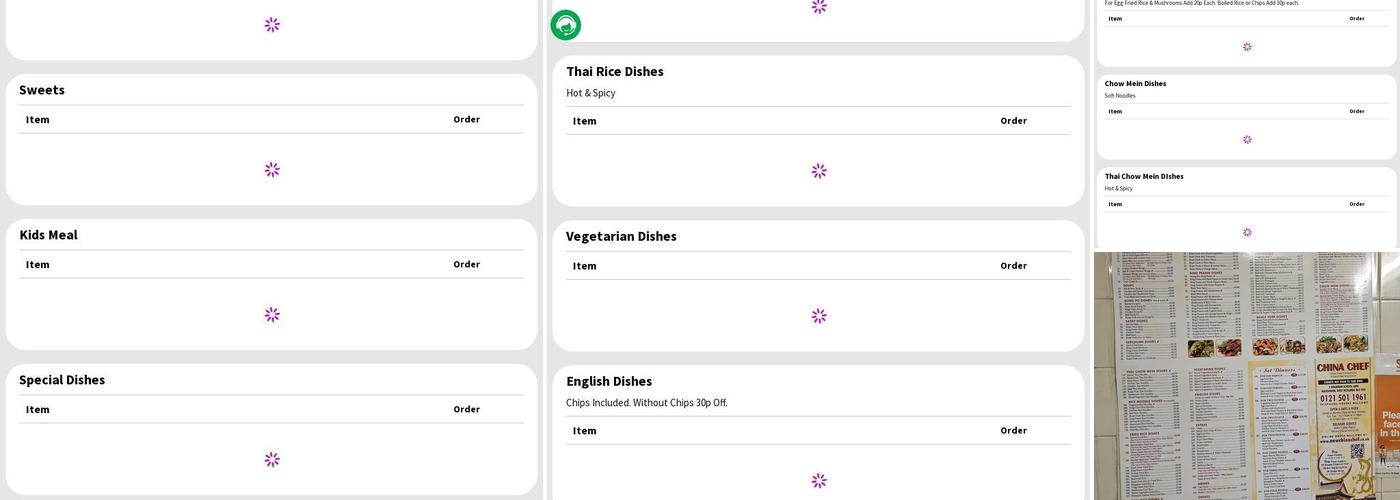Click the Chow Mein Dishes loading spinner

point(1247,140)
